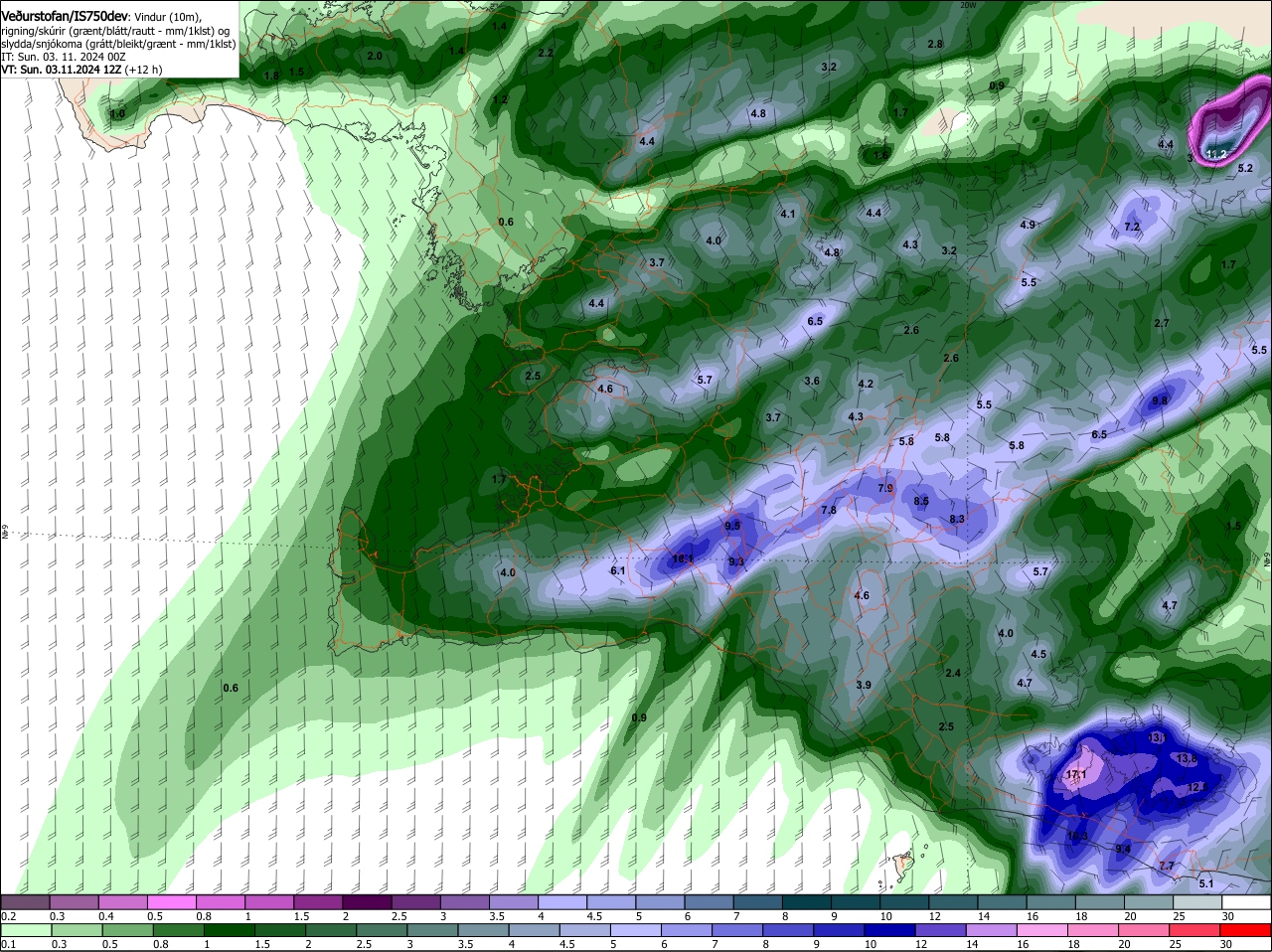
Task: Click the 4.1 precipitation value
Action: click(788, 214)
